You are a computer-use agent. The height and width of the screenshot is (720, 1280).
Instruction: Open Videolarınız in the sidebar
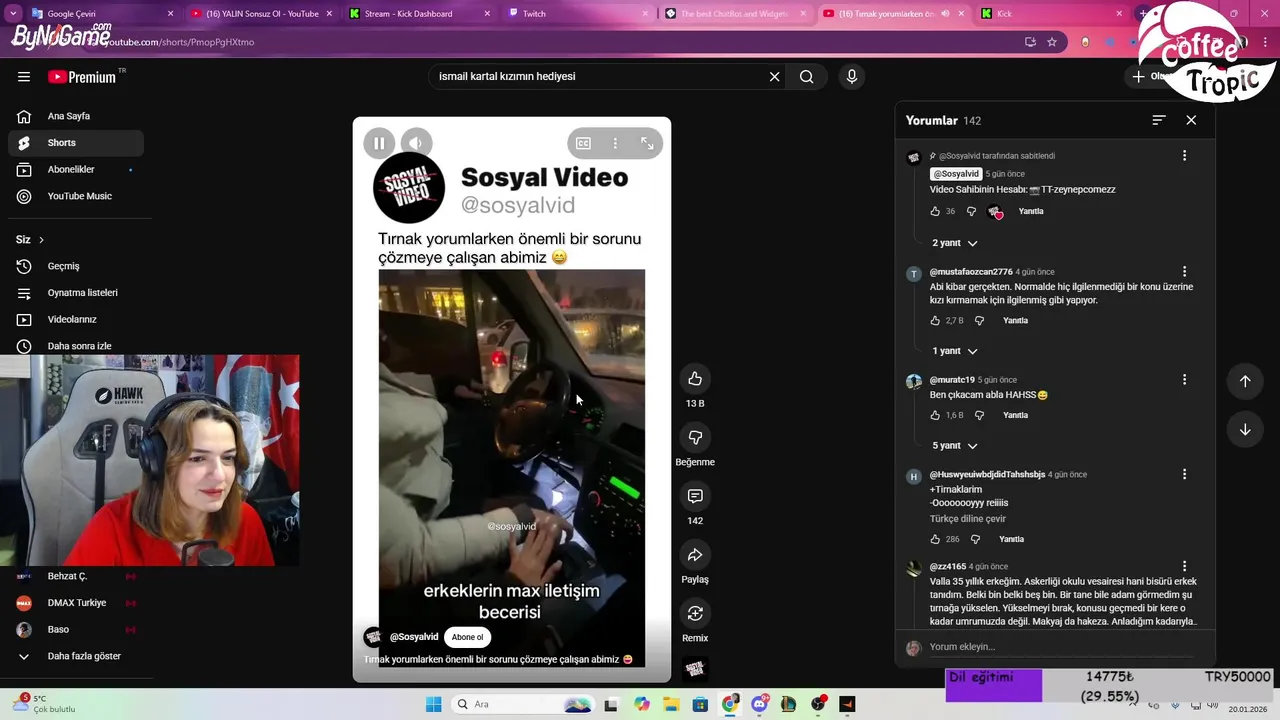click(76, 319)
